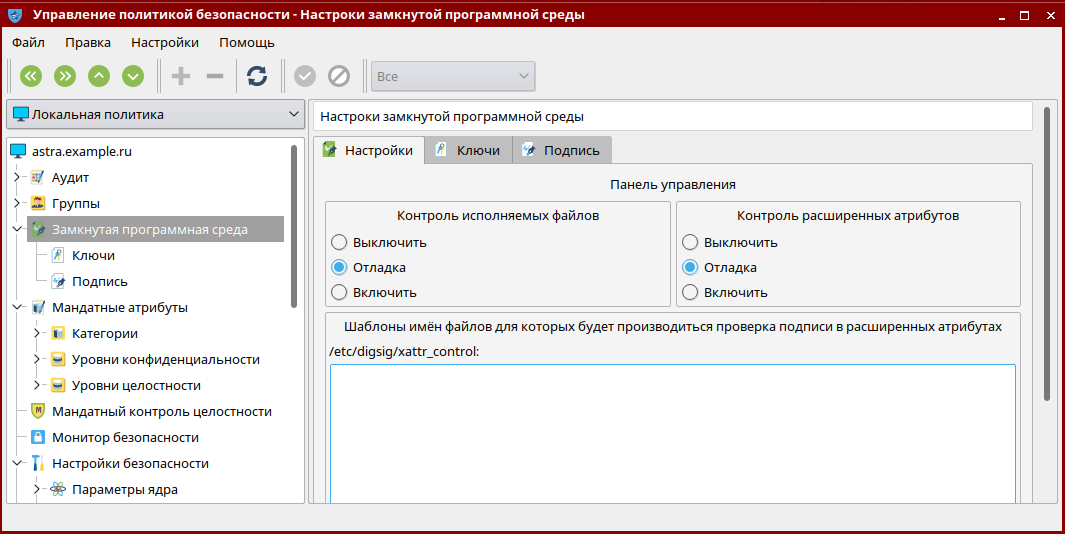Expand the Уровни конфиденциальности node
This screenshot has height=534, width=1065.
point(38,359)
